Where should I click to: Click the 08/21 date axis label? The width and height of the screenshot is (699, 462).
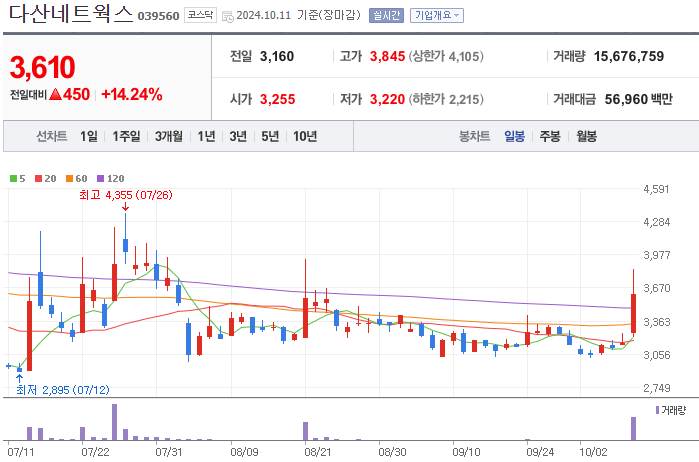tap(318, 452)
